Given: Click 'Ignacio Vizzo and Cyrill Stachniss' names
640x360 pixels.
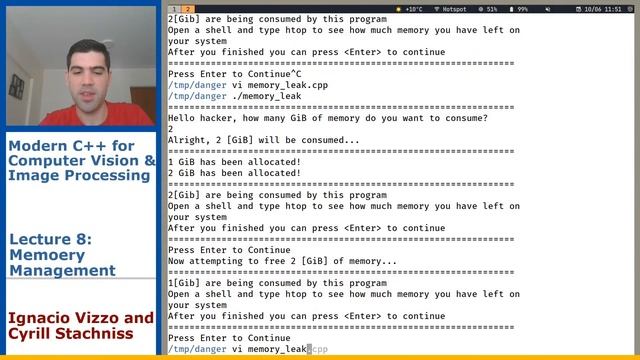Looking at the screenshot, I should click(81, 325).
